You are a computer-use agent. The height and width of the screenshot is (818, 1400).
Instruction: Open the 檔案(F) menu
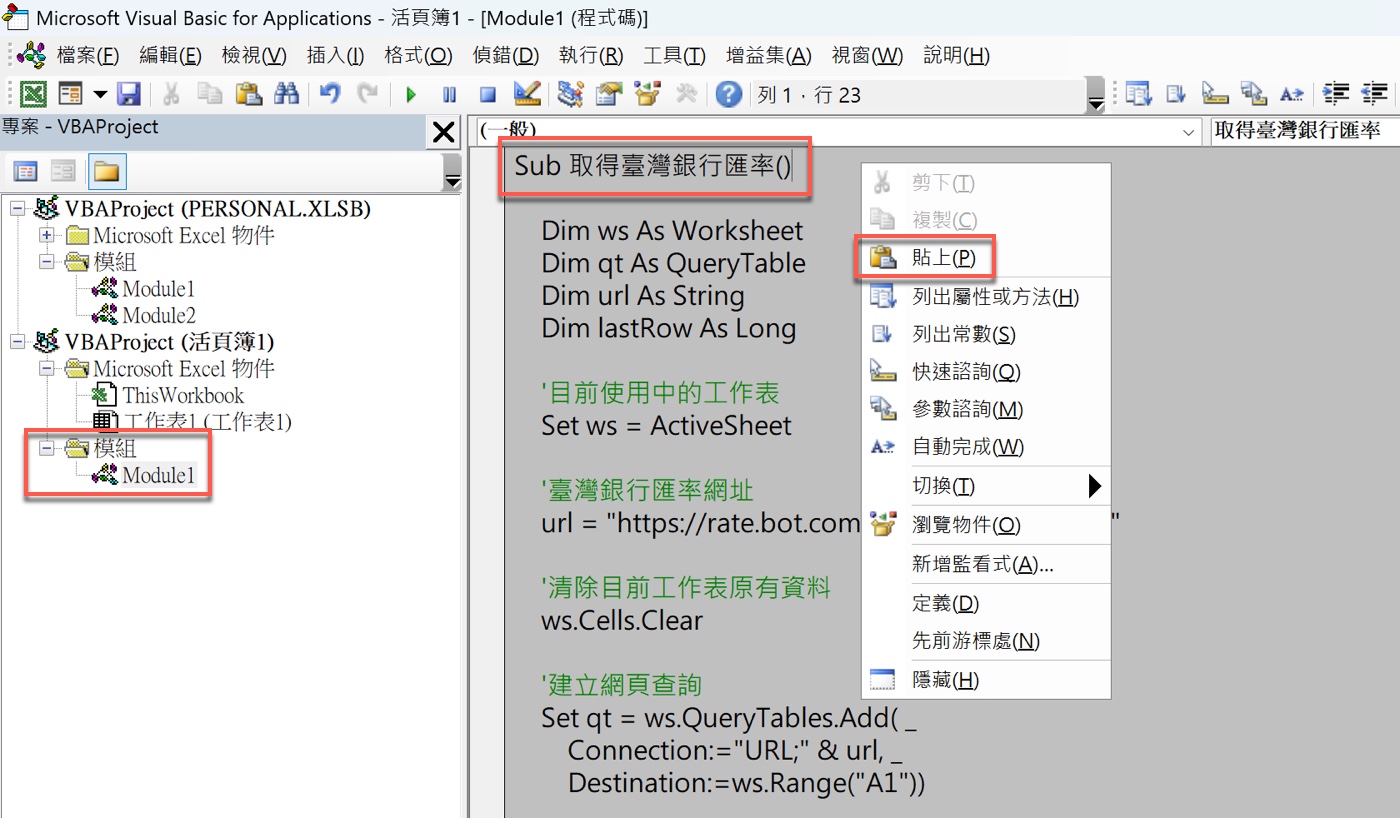88,55
